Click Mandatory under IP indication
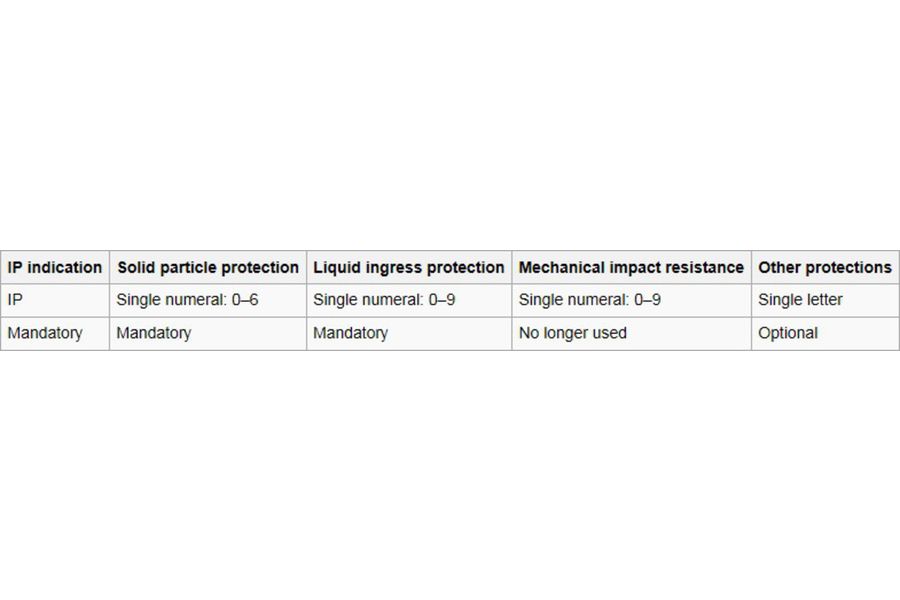 tap(55, 334)
